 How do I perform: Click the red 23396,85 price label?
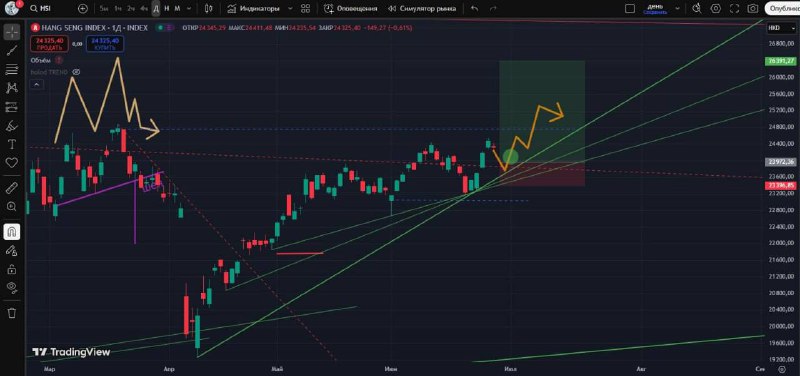pyautogui.click(x=781, y=186)
